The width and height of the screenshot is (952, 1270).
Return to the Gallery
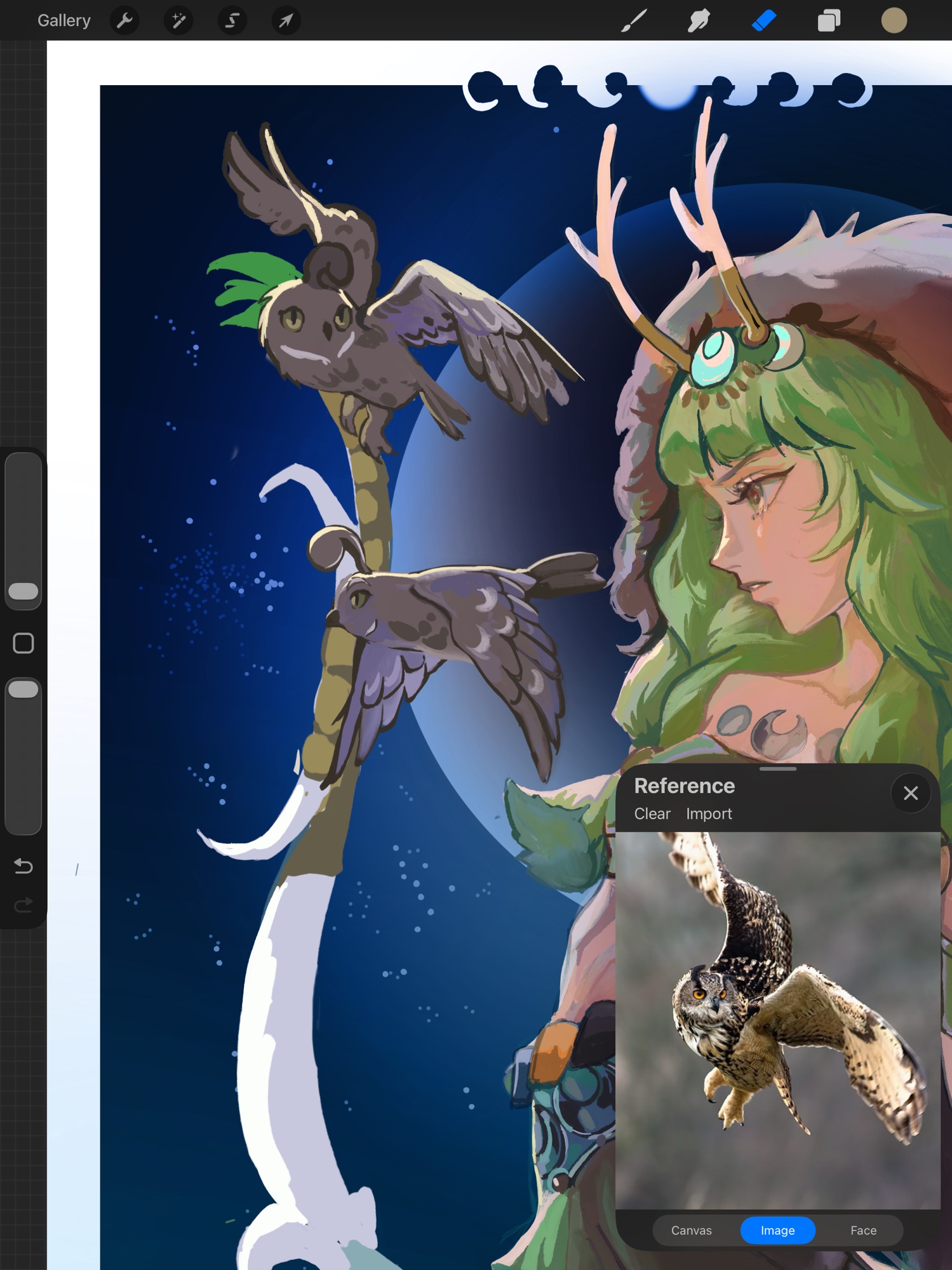click(64, 21)
